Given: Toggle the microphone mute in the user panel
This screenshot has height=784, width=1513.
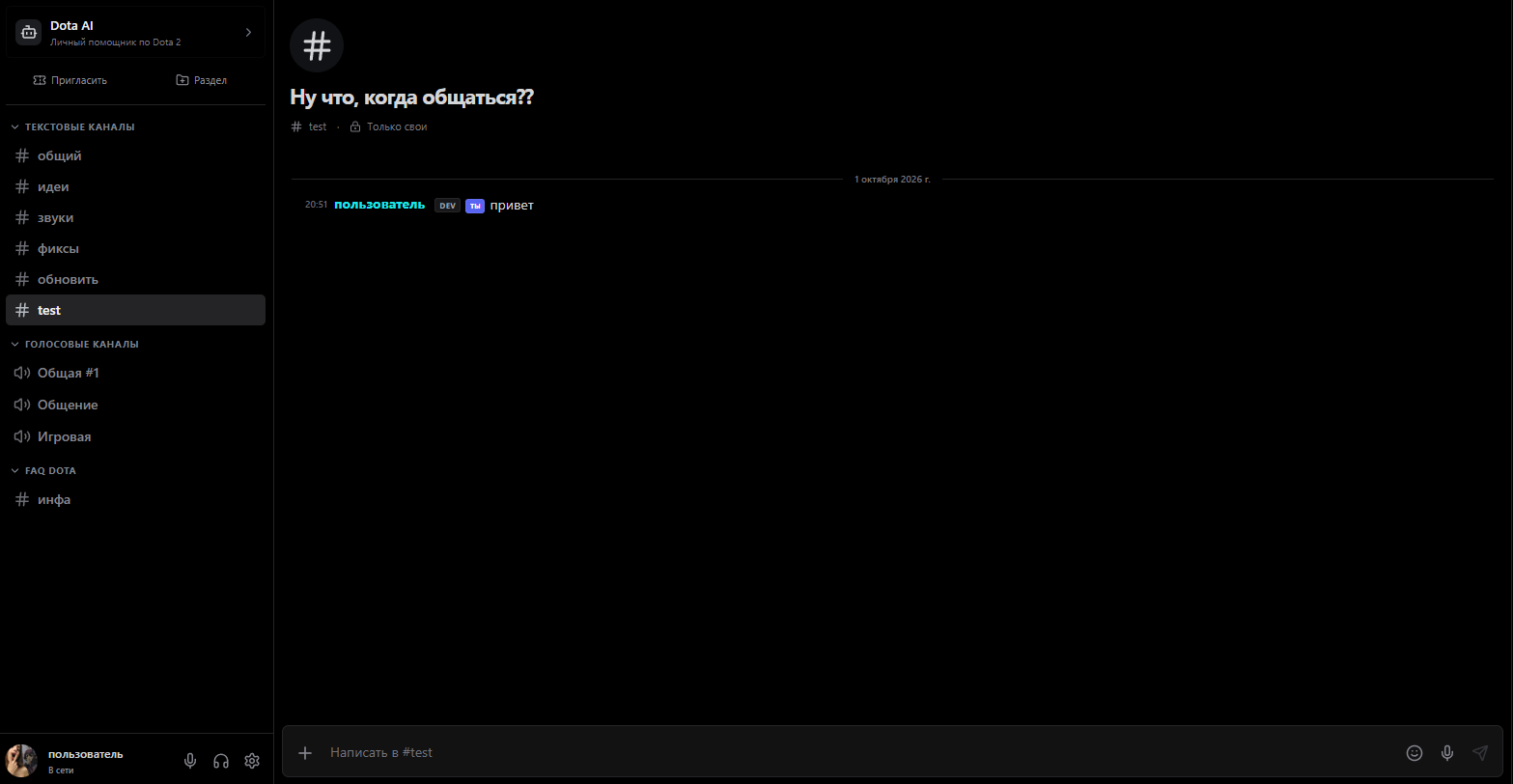Looking at the screenshot, I should coord(190,761).
